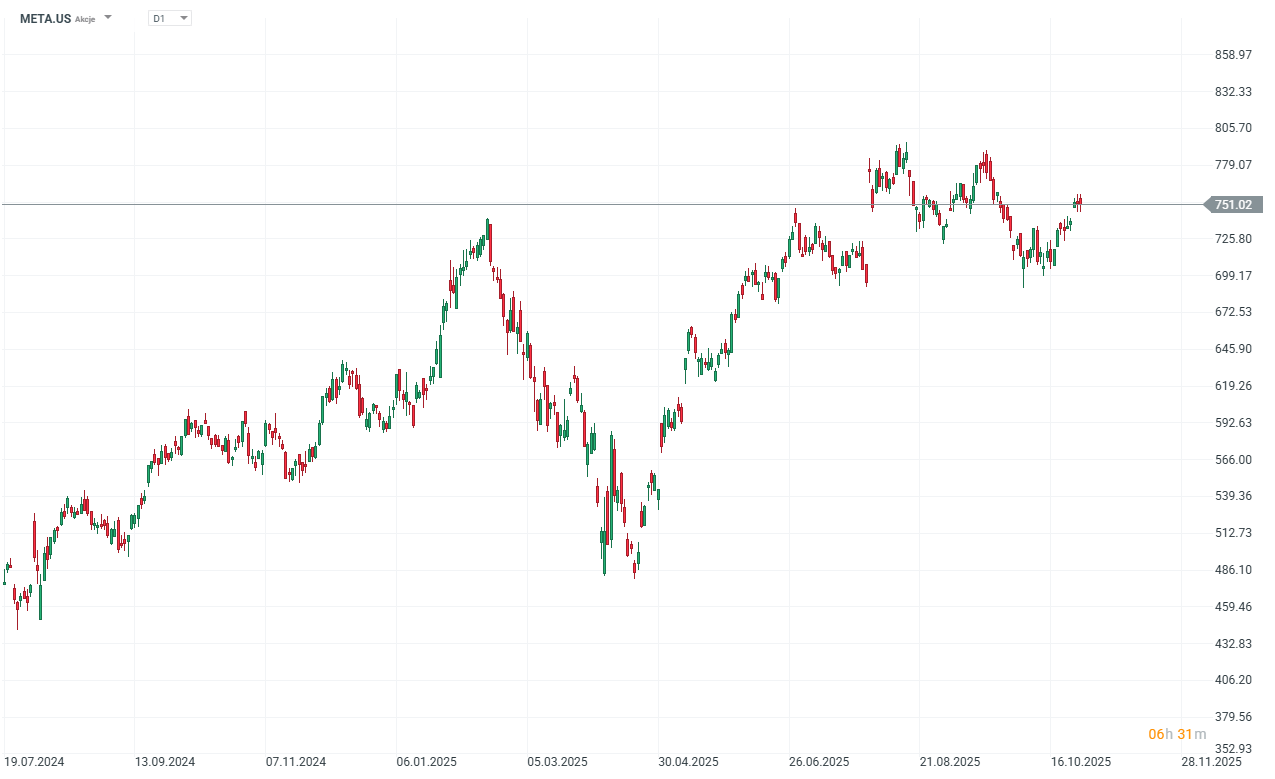The image size is (1275, 779).
Task: Expand the D1 timeframe dropdown
Action: coord(183,18)
